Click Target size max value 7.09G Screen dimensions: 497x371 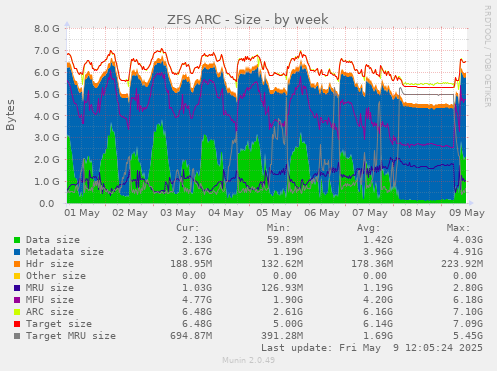(x=468, y=324)
